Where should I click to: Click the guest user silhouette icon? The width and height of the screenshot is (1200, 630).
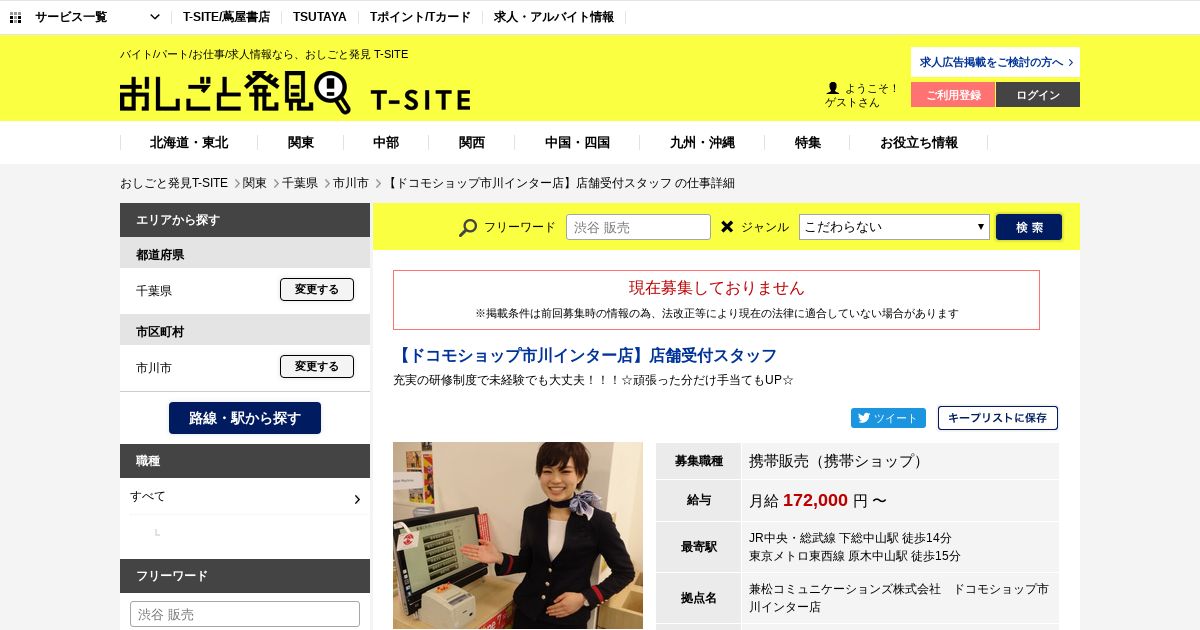pyautogui.click(x=833, y=88)
